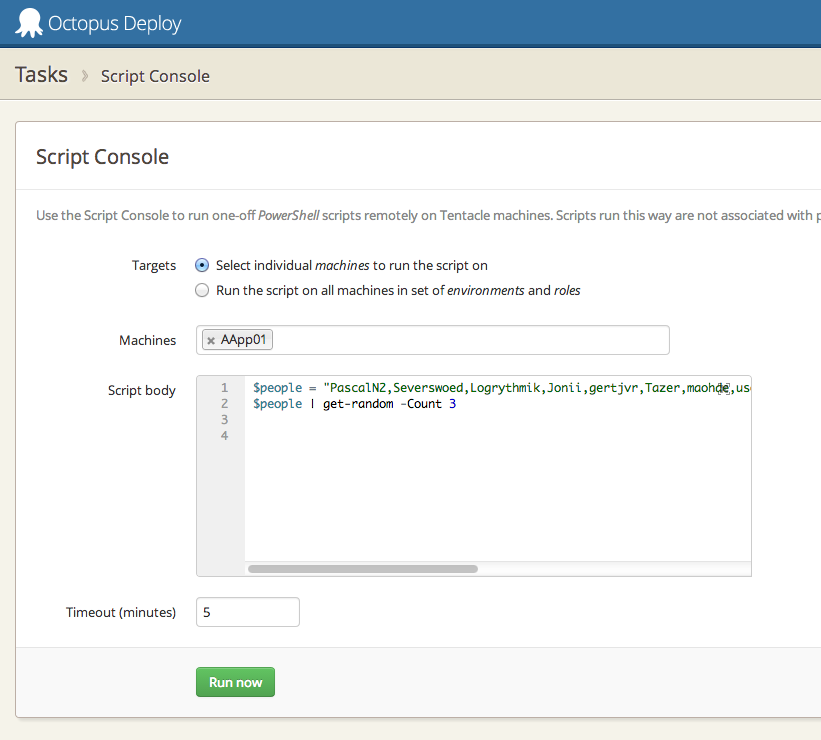Image resolution: width=821 pixels, height=740 pixels.
Task: Choose run on all machines in environments
Action: tap(202, 291)
